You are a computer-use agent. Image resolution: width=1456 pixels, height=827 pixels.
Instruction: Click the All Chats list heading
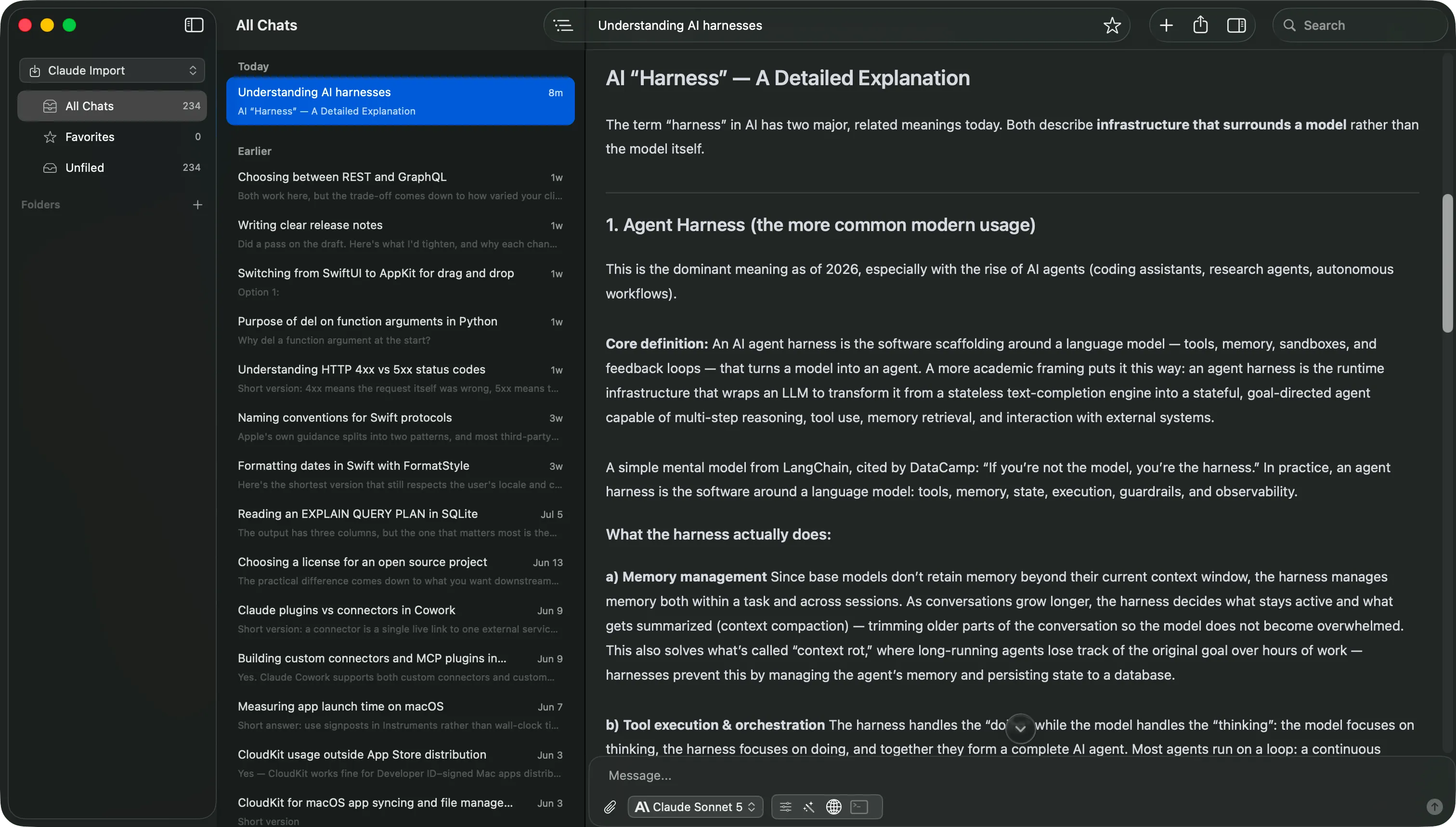[266, 25]
